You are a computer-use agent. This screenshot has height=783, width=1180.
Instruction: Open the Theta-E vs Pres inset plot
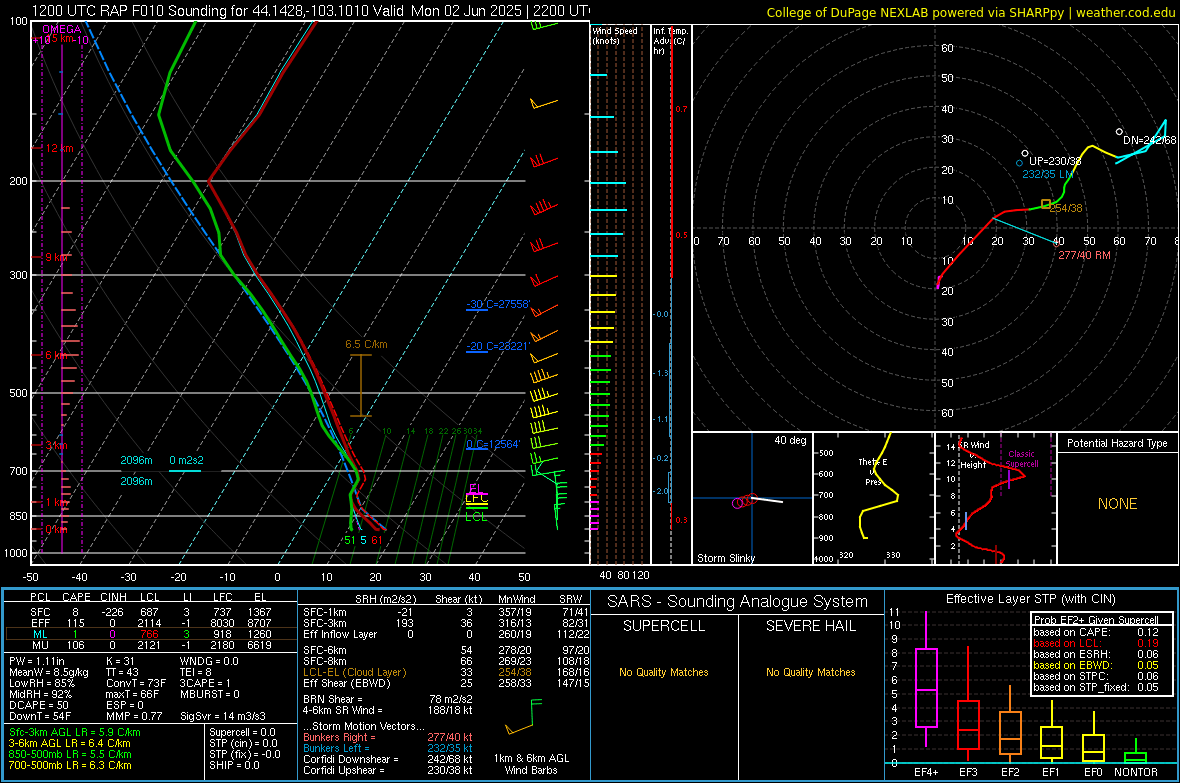click(873, 498)
